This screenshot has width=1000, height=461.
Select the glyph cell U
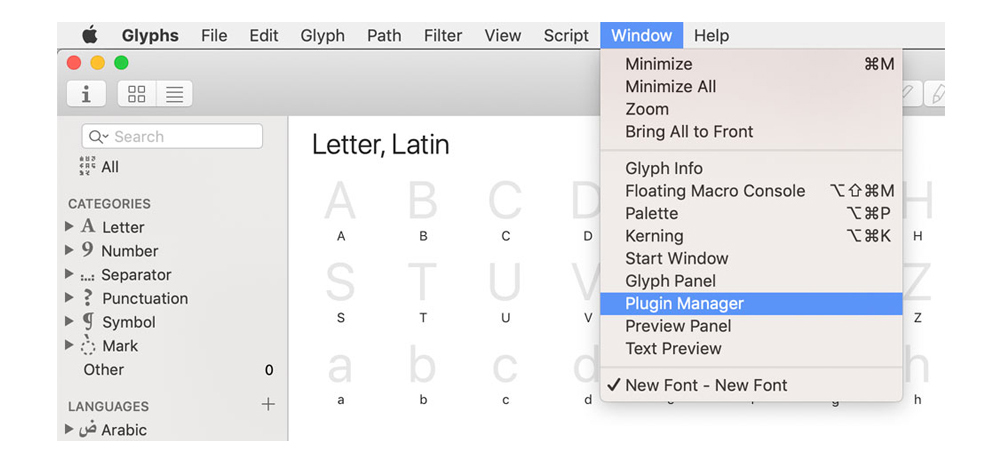(x=505, y=292)
